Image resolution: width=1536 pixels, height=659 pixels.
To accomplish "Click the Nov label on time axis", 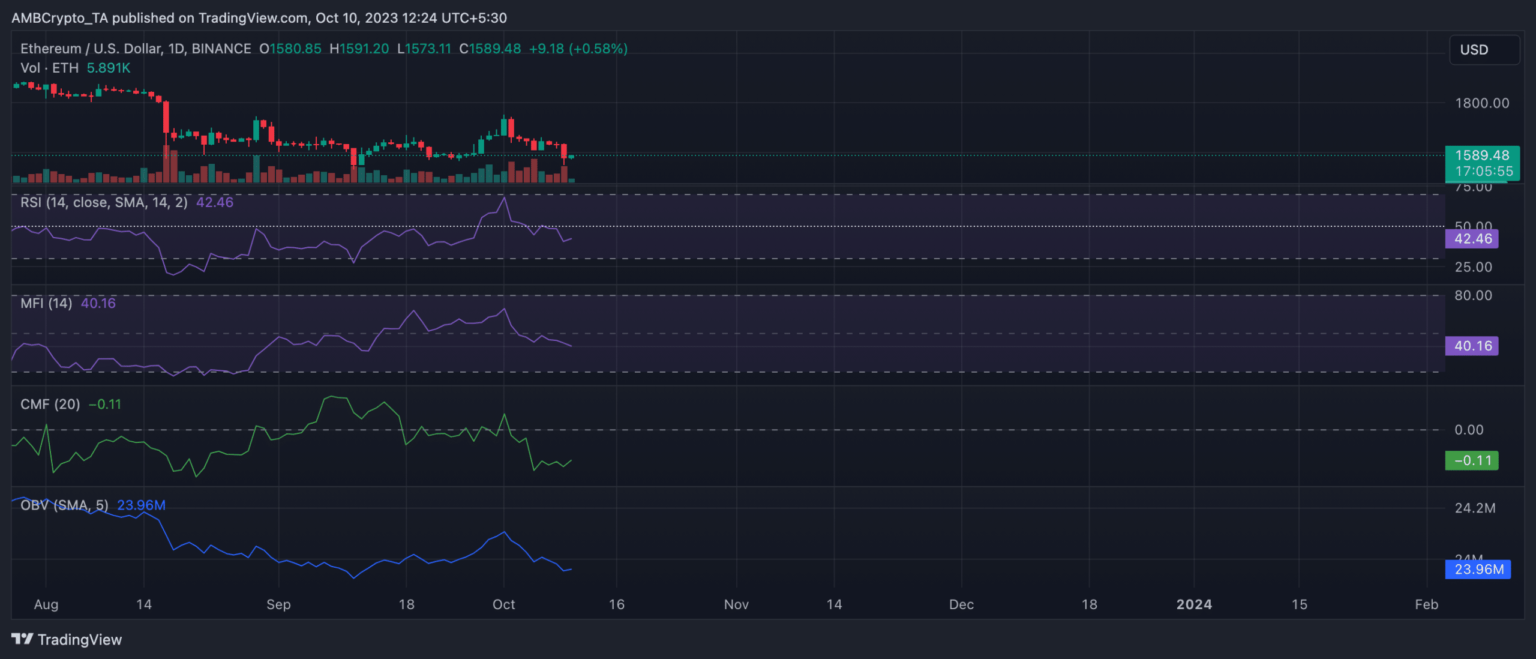I will pos(736,604).
